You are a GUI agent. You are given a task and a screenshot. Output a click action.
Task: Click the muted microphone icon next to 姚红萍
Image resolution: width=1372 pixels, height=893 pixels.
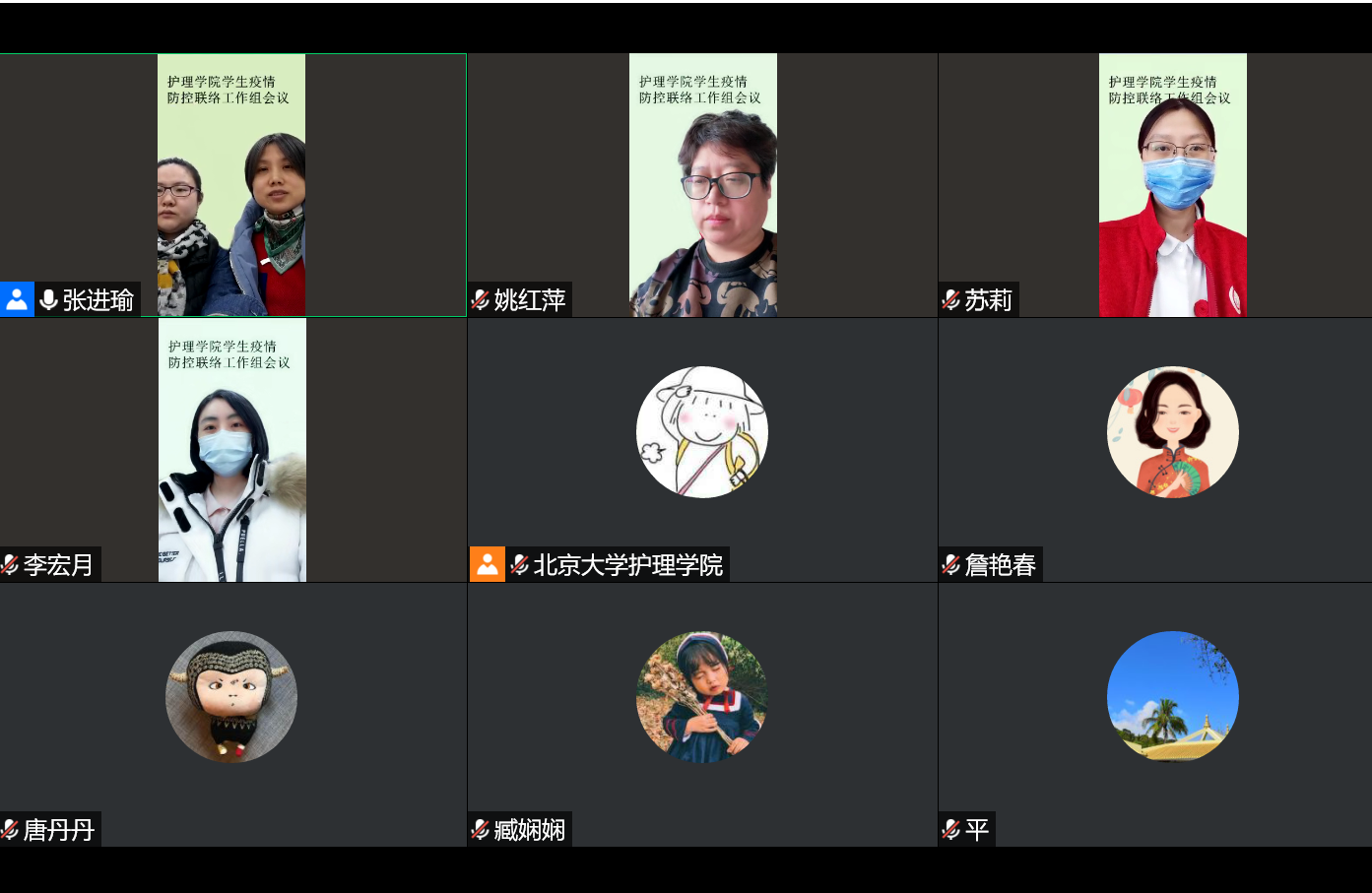tap(481, 299)
